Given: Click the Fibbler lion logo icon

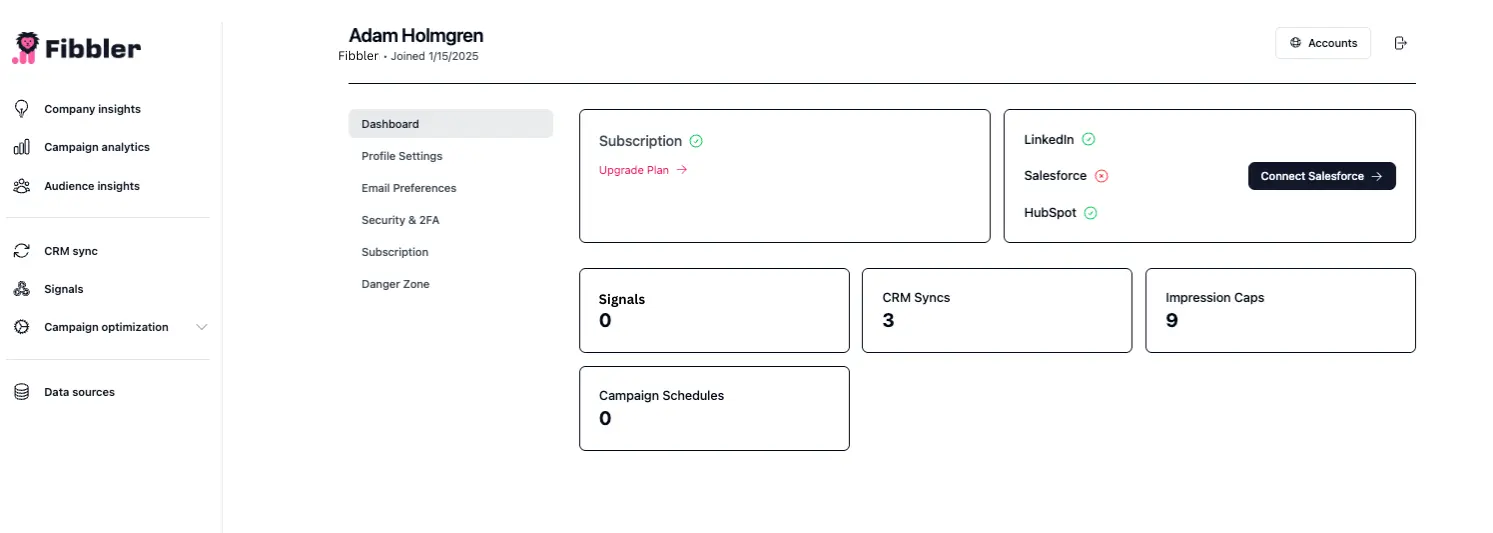Looking at the screenshot, I should 25,47.
